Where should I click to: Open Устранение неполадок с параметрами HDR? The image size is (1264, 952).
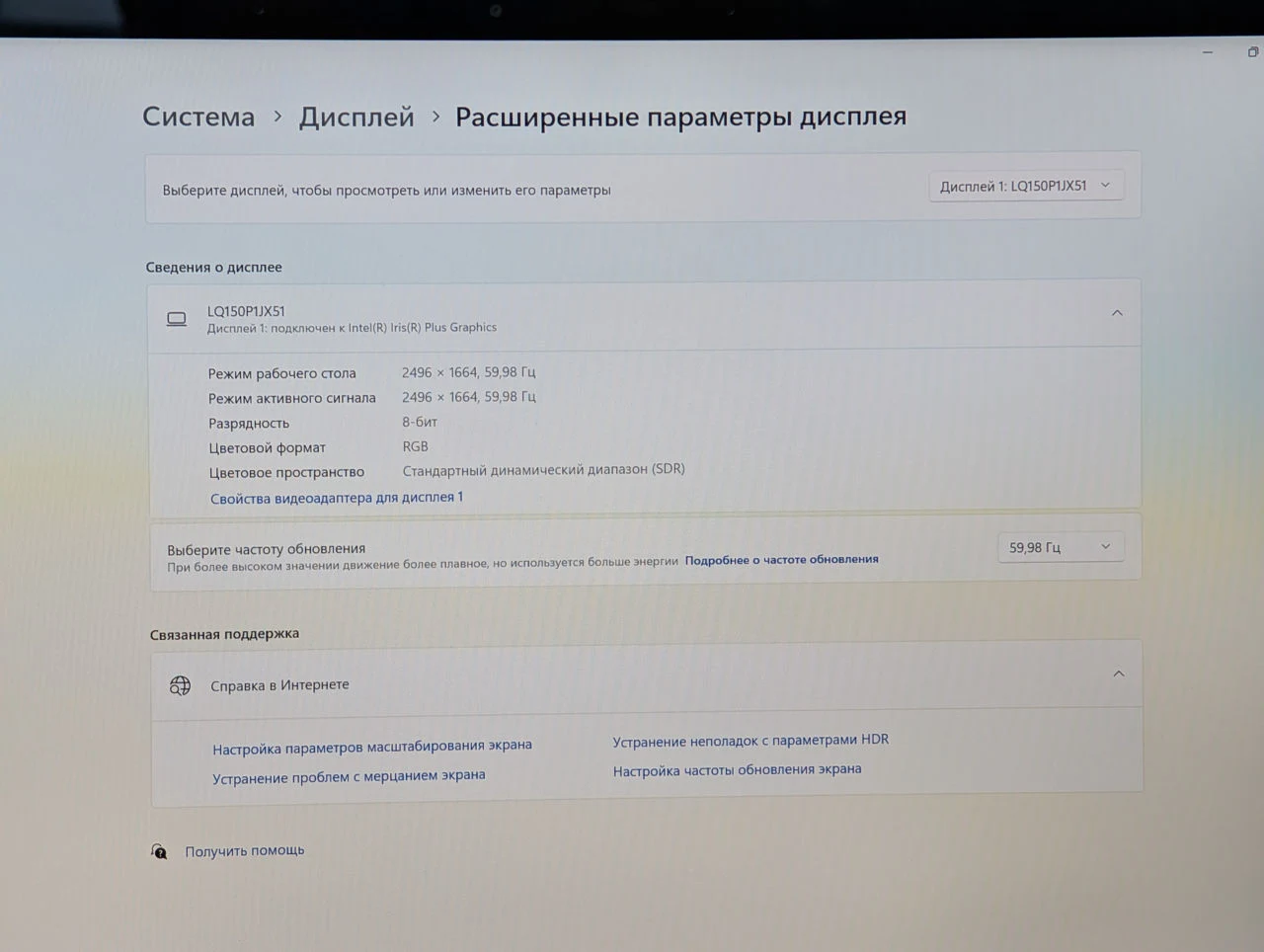point(750,741)
